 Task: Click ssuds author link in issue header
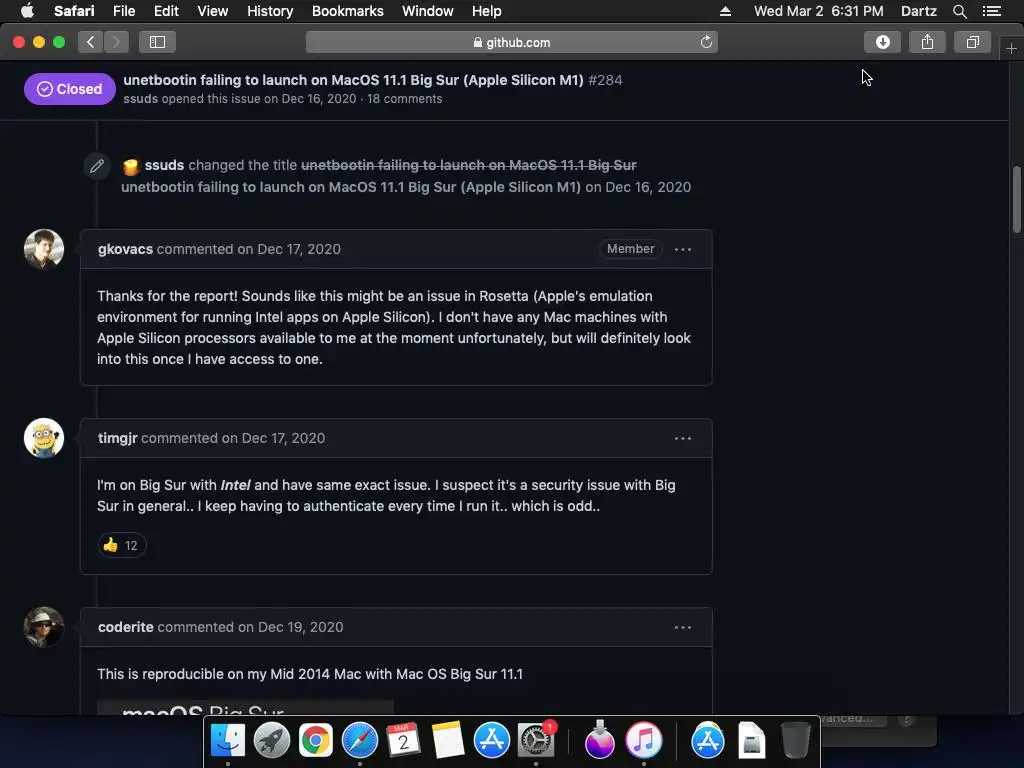[140, 99]
